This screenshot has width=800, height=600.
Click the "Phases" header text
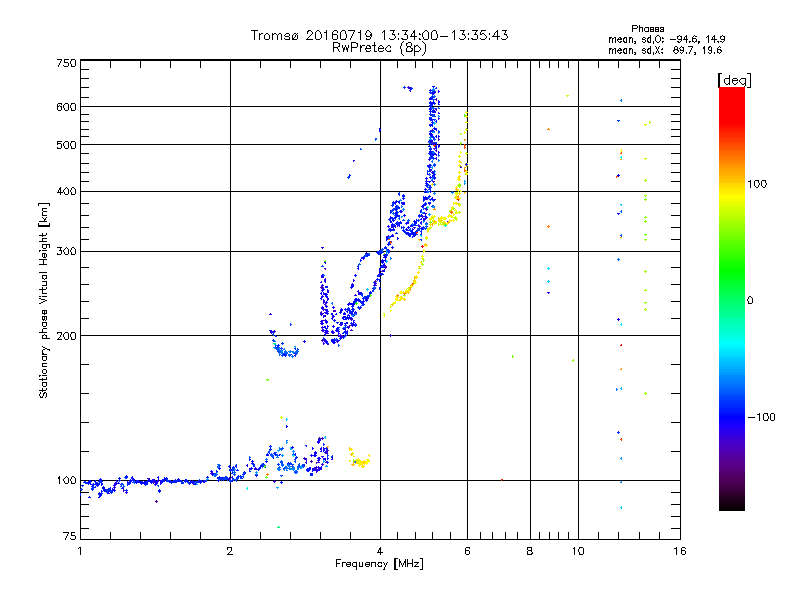tap(647, 29)
